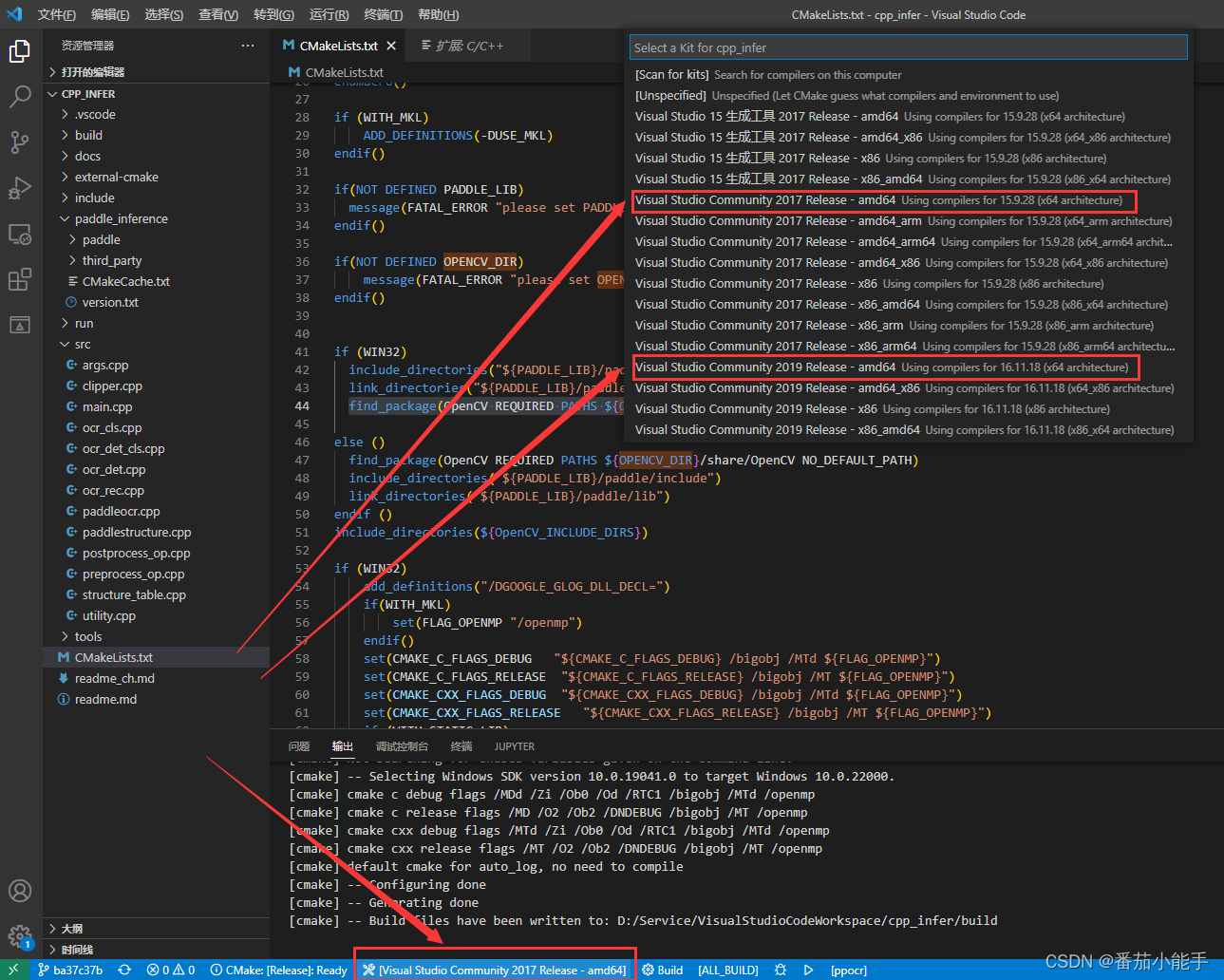Expand the .vscode folder
This screenshot has width=1224, height=980.
point(157,114)
